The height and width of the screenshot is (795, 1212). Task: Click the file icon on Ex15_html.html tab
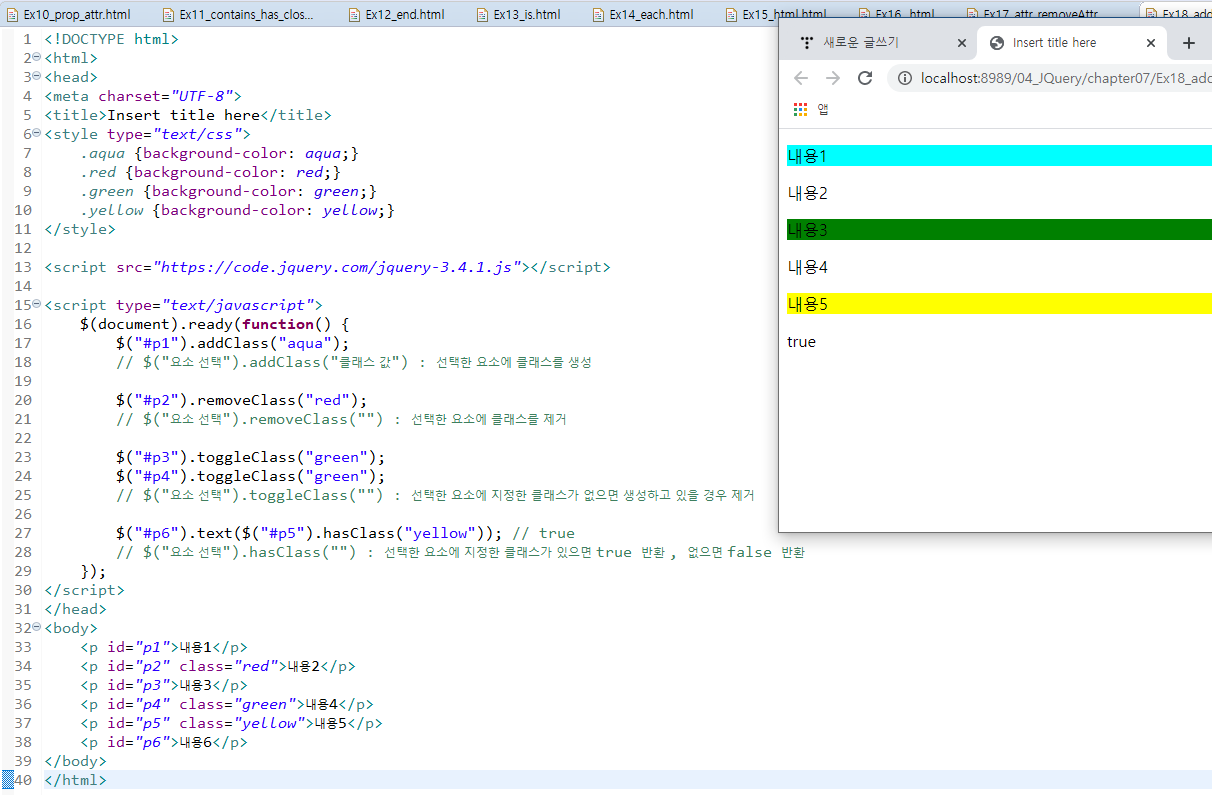click(732, 14)
